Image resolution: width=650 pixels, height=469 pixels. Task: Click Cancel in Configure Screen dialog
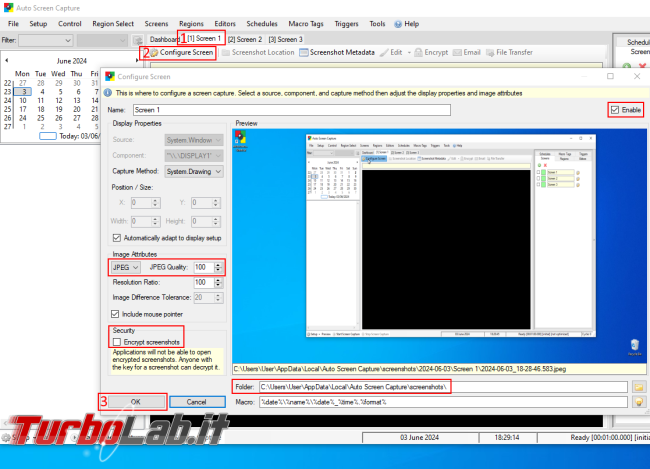[x=196, y=402]
